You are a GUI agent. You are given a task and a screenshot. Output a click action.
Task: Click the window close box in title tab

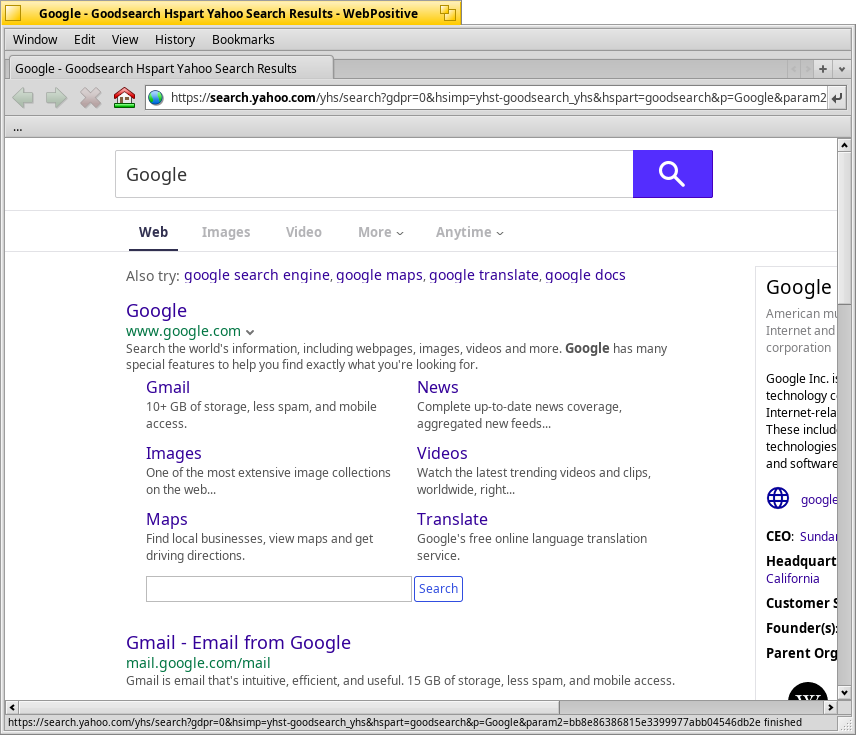[x=13, y=13]
